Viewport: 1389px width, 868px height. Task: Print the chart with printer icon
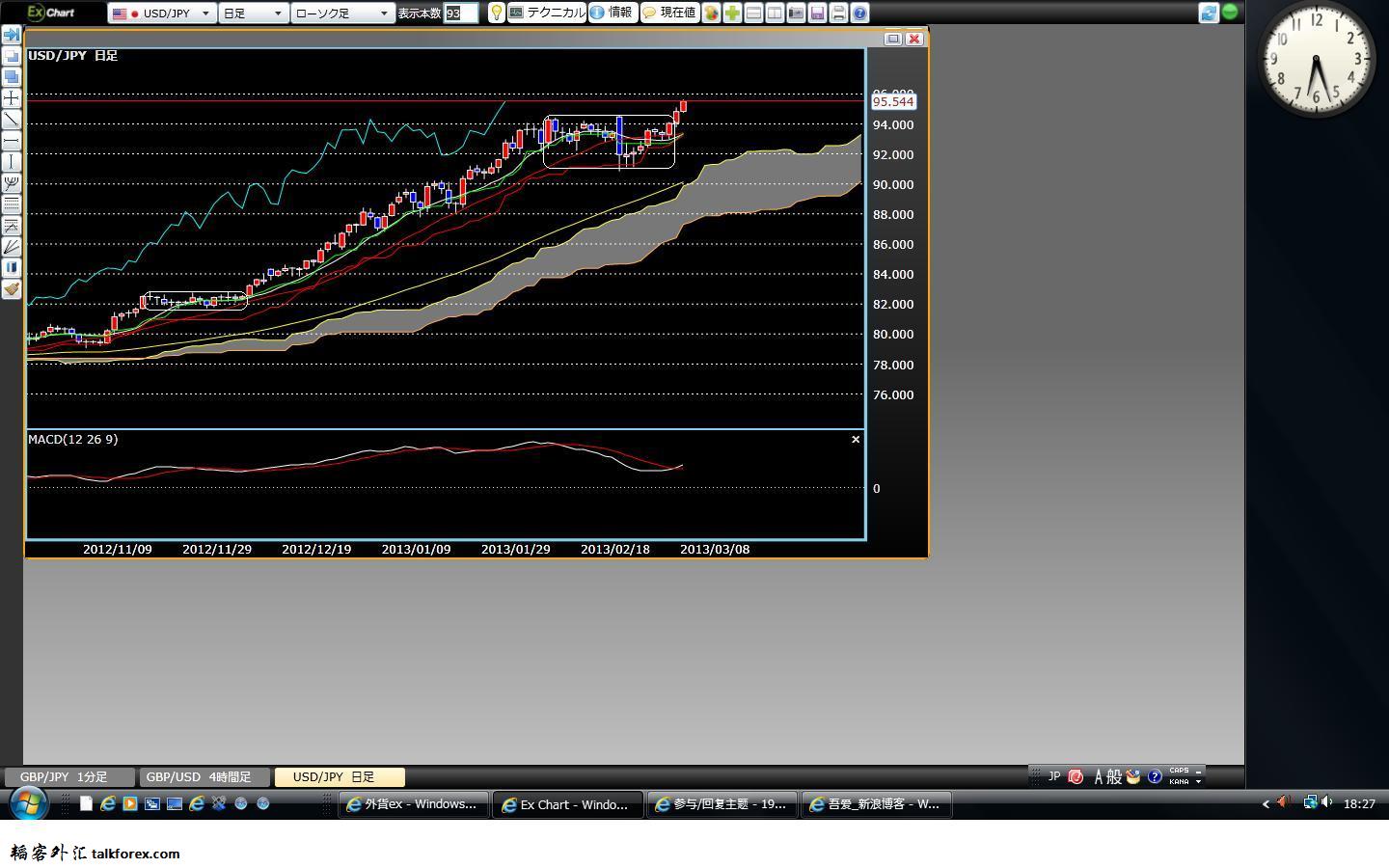[x=838, y=14]
